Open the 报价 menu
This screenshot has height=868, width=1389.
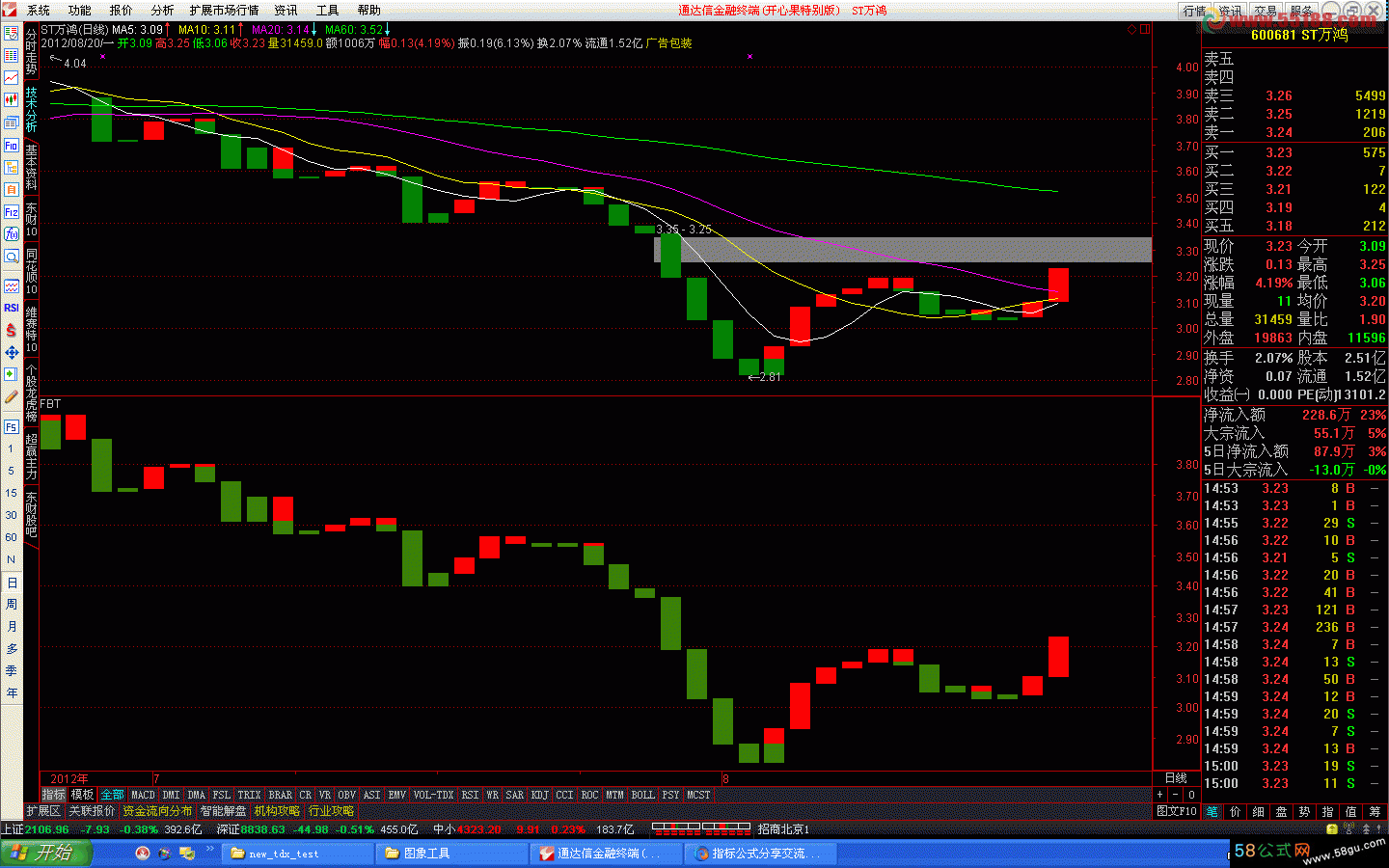click(x=122, y=11)
